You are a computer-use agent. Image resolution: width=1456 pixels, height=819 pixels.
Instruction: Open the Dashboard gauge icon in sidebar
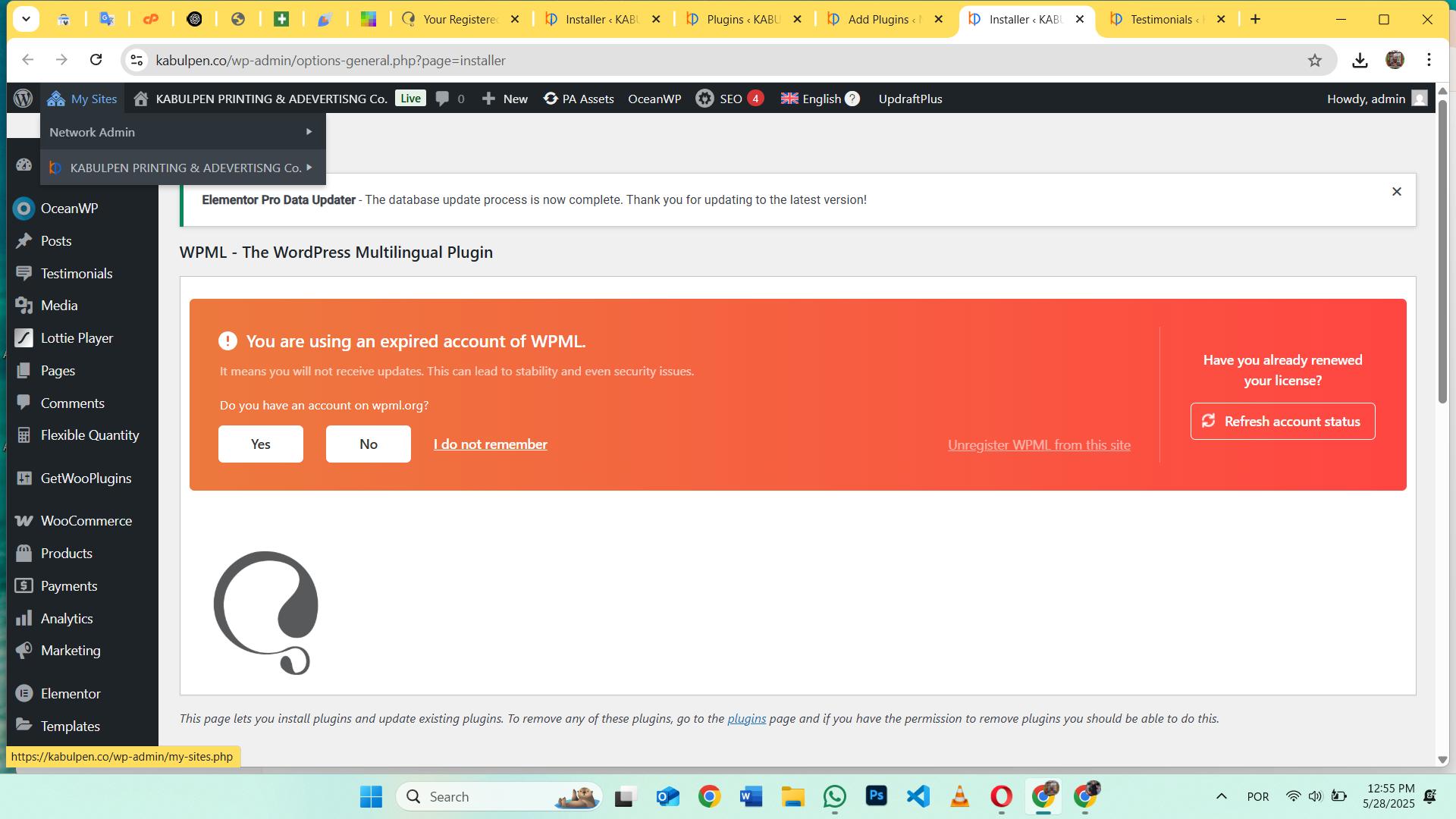(x=24, y=165)
